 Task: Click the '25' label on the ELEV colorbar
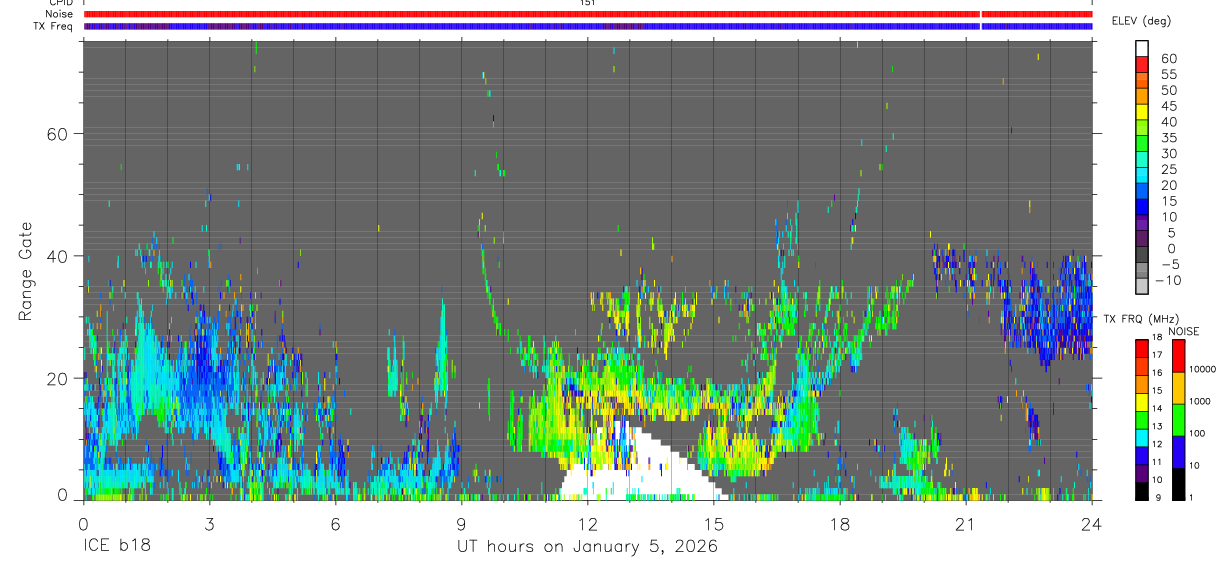1168,170
